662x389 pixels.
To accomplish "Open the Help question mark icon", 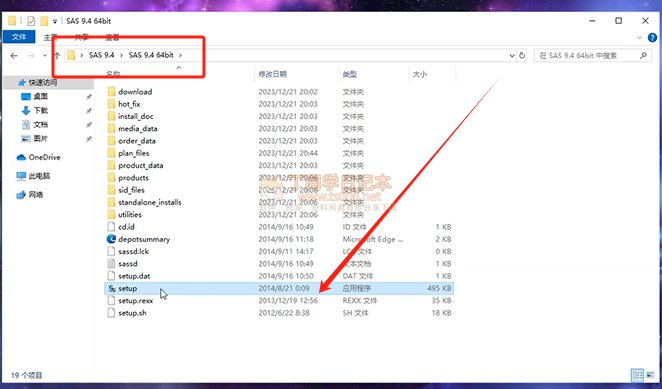I will 652,38.
